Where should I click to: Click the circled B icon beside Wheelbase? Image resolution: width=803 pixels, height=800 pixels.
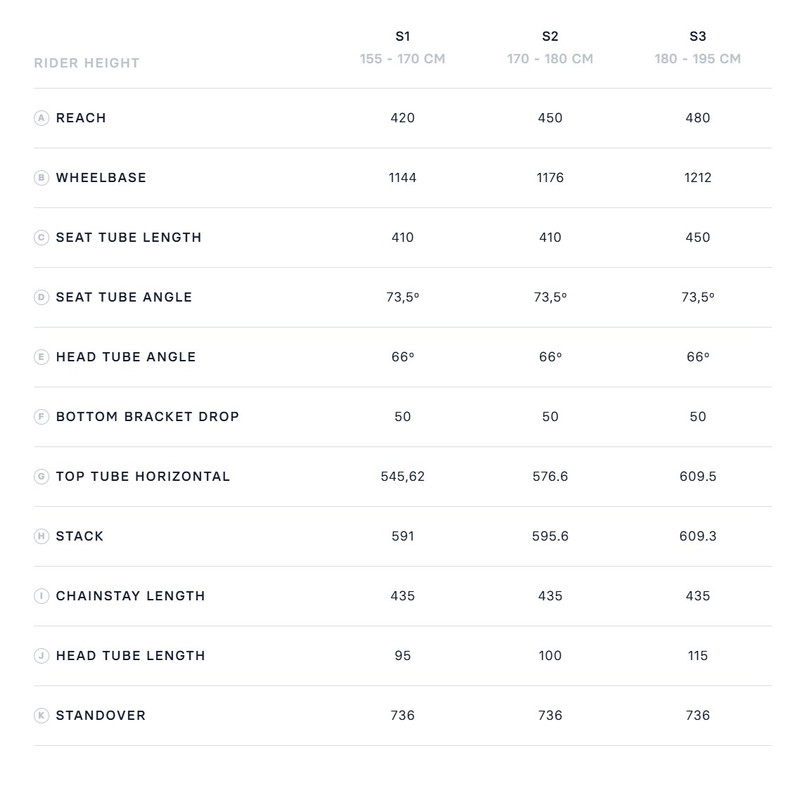41,178
